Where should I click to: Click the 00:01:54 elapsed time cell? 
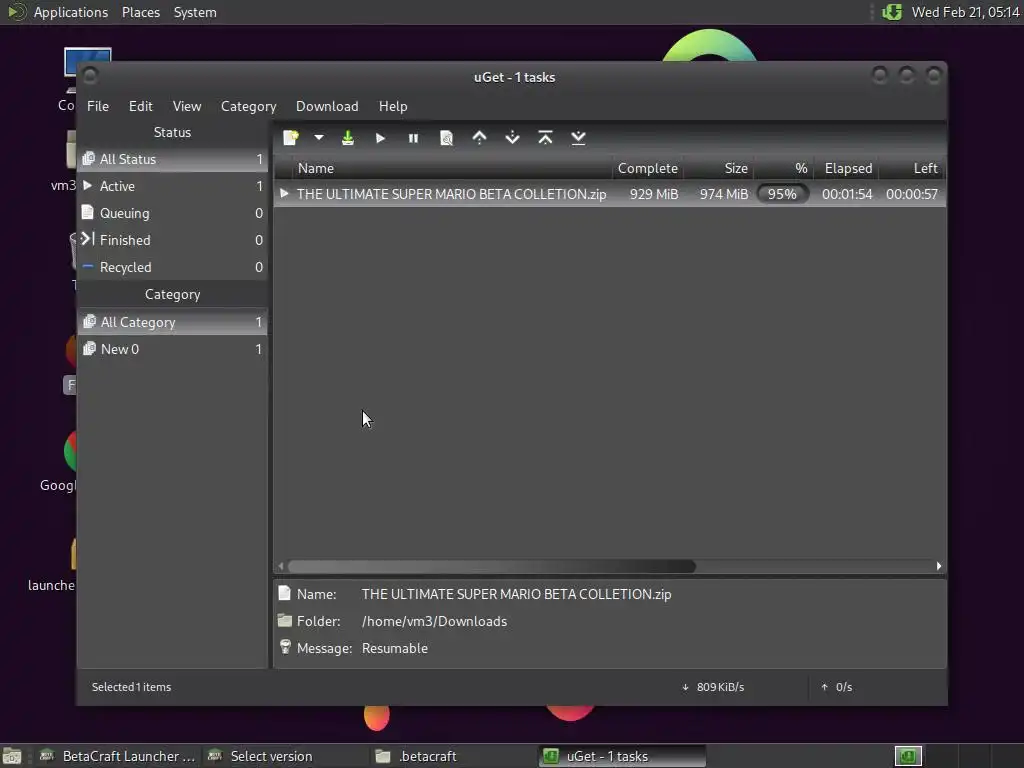847,194
